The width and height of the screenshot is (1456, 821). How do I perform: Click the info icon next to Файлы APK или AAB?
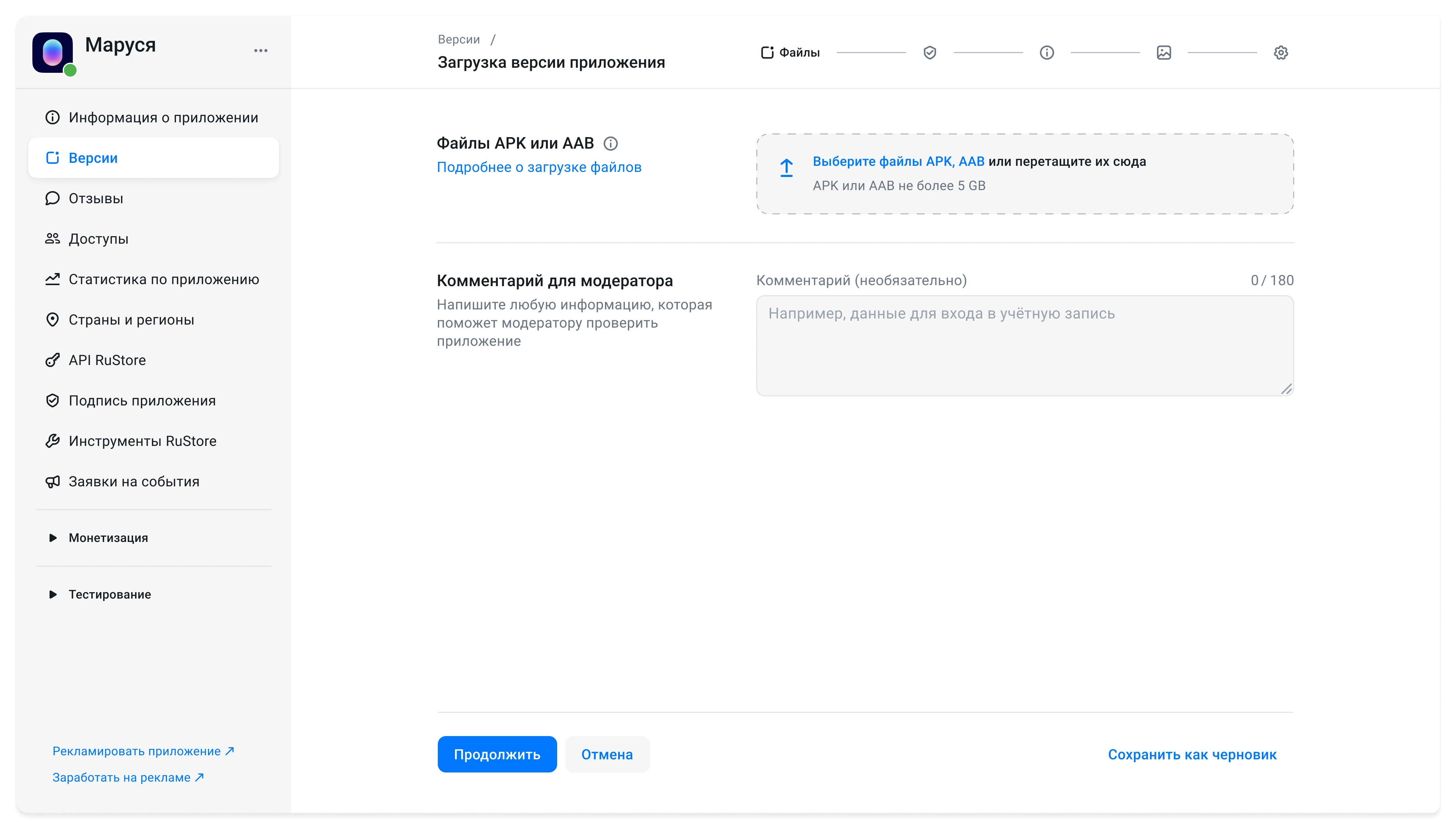[x=610, y=144]
